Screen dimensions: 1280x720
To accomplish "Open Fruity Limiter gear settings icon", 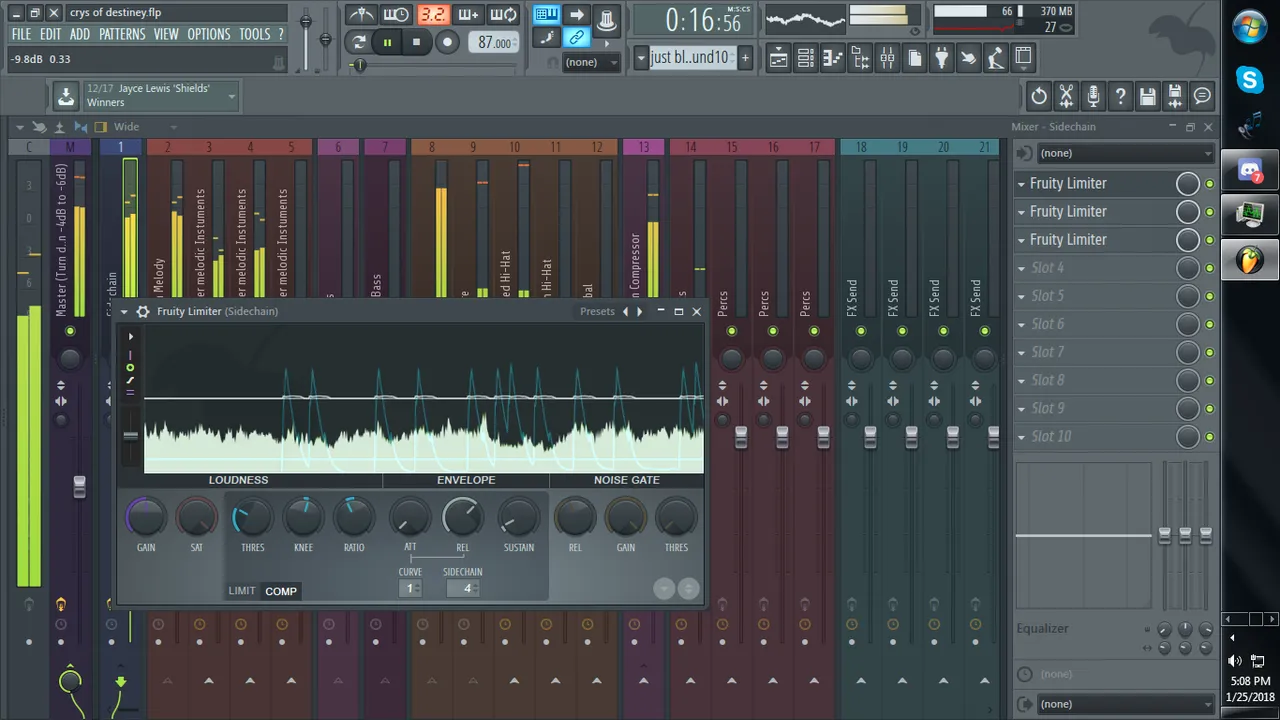I will click(143, 312).
